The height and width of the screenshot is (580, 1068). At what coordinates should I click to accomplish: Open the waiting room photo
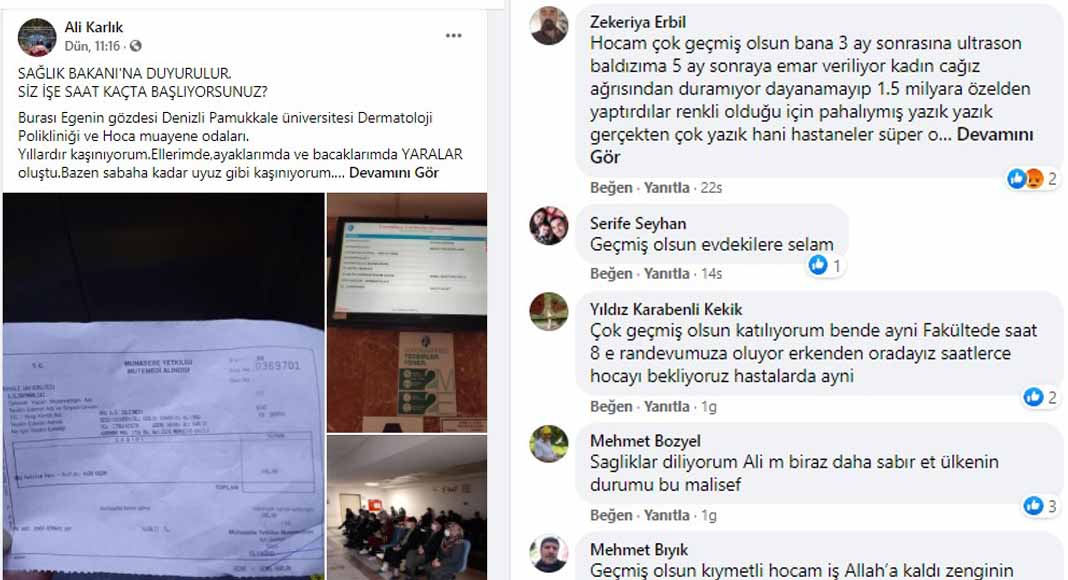pyautogui.click(x=407, y=508)
